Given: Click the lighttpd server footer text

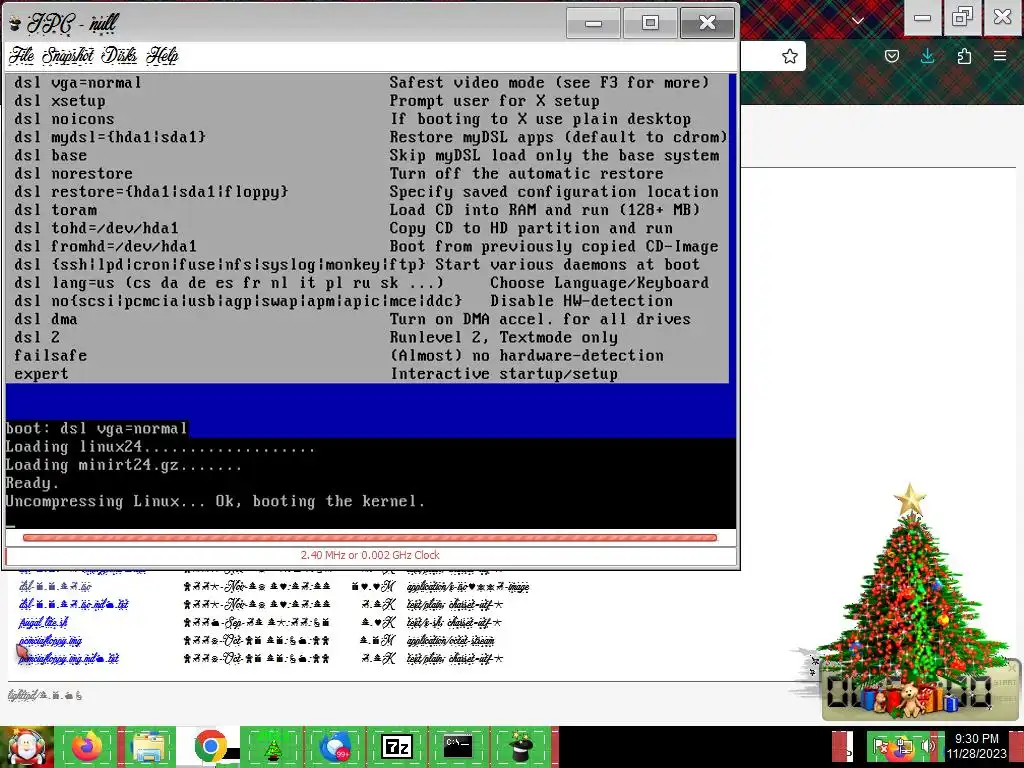Looking at the screenshot, I should [x=45, y=695].
